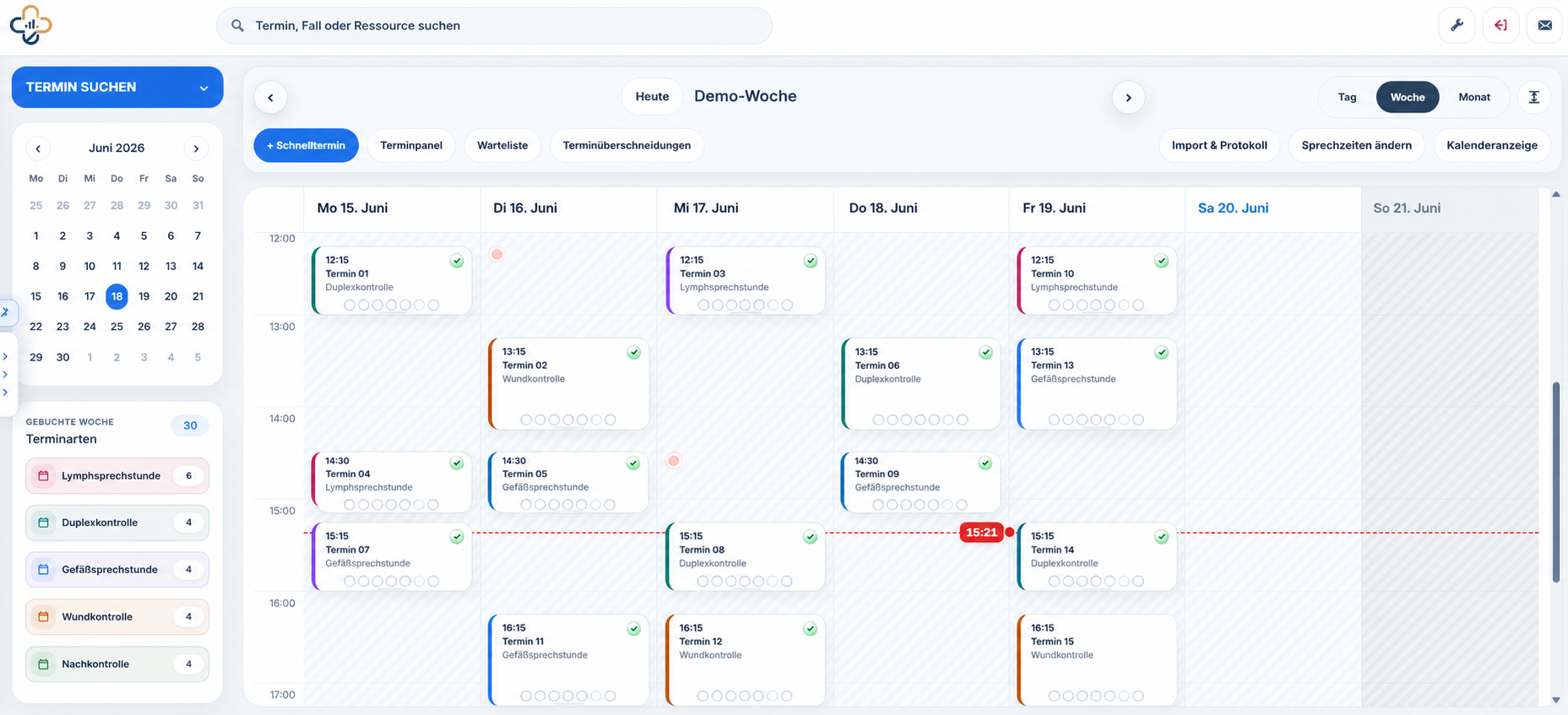Image resolution: width=1568 pixels, height=715 pixels.
Task: Switch to the Tag view
Action: coord(1347,97)
